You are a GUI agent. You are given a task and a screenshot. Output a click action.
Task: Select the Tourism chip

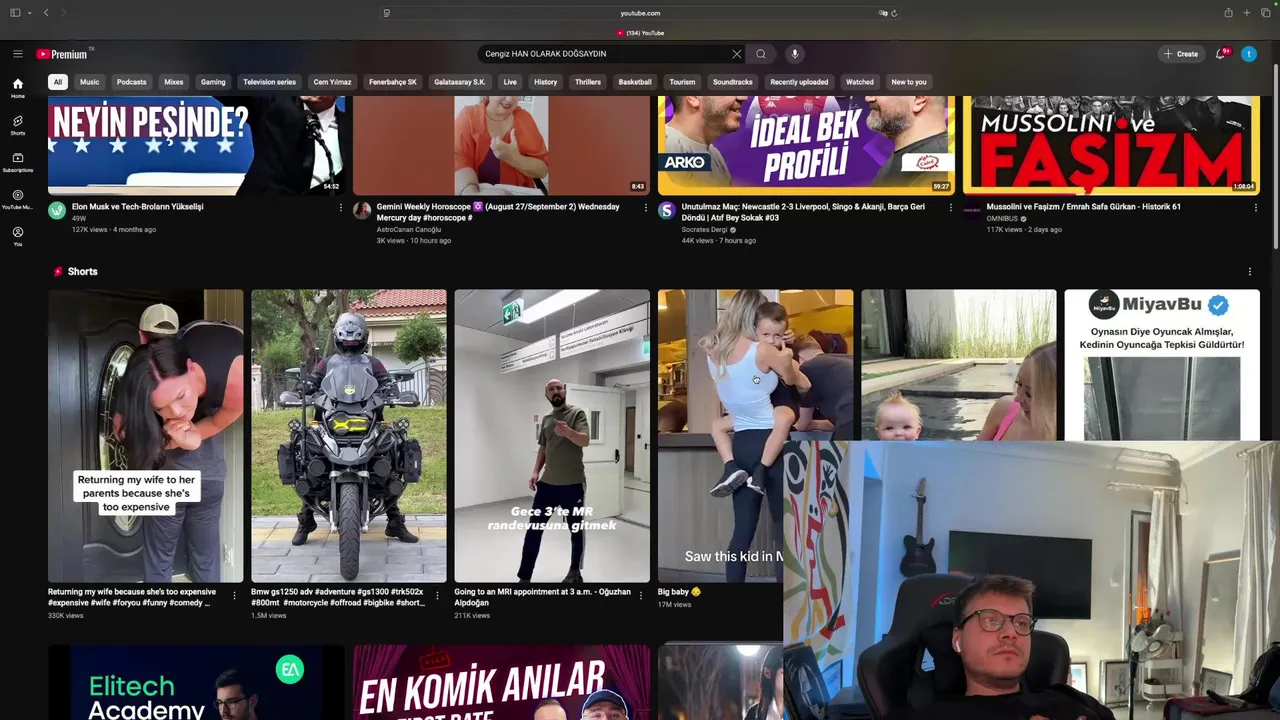[682, 82]
